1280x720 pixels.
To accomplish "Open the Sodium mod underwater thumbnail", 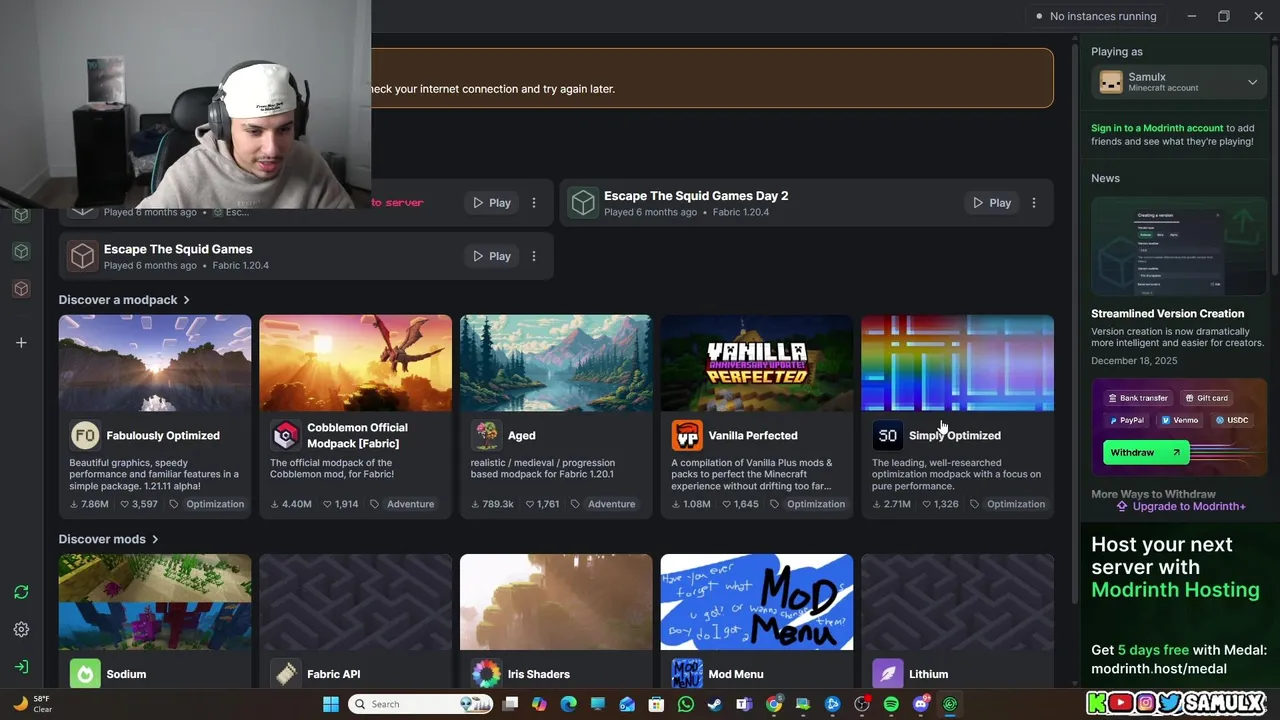I will 155,602.
